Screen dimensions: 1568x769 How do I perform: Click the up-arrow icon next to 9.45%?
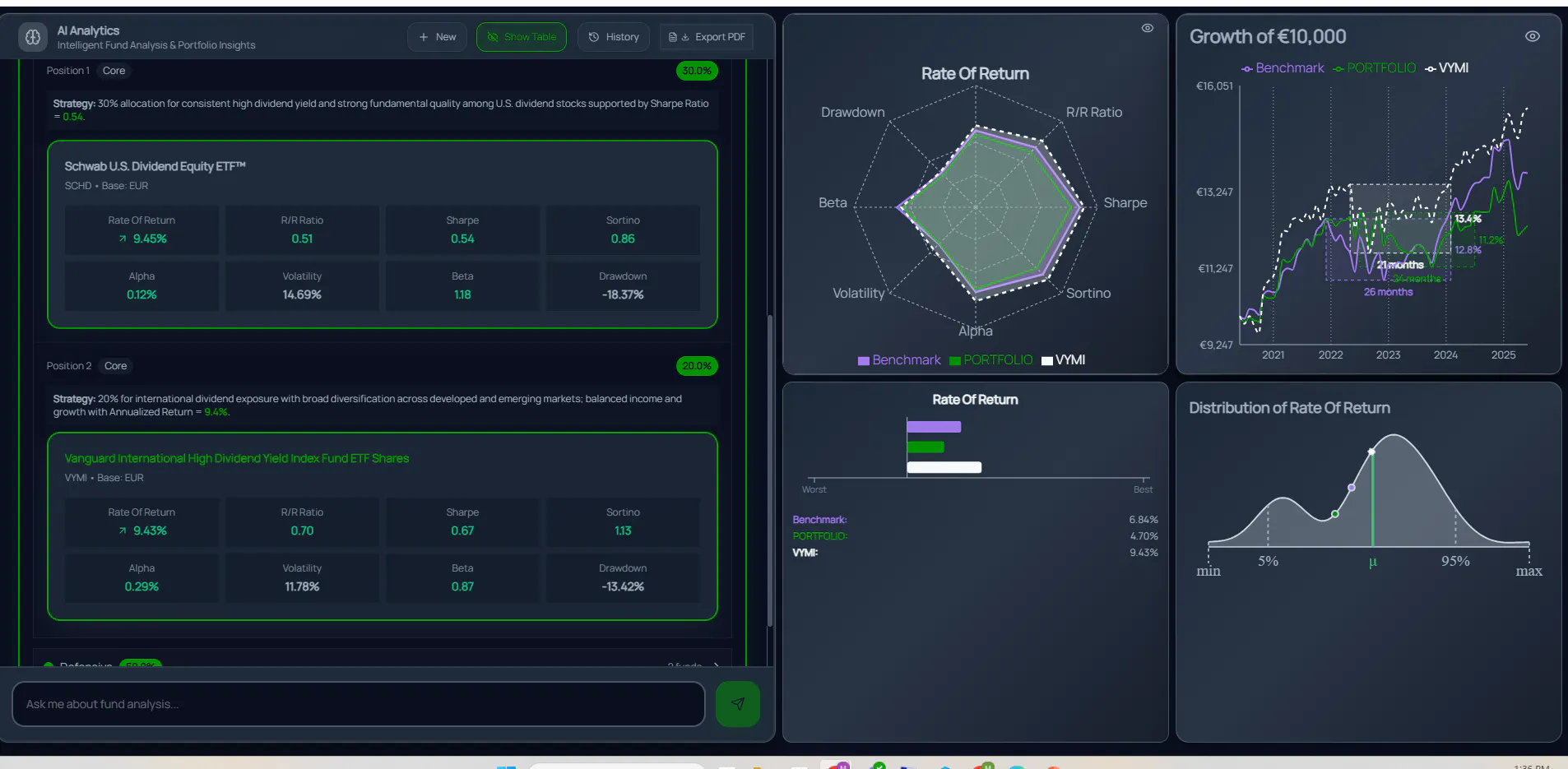pyautogui.click(x=123, y=239)
